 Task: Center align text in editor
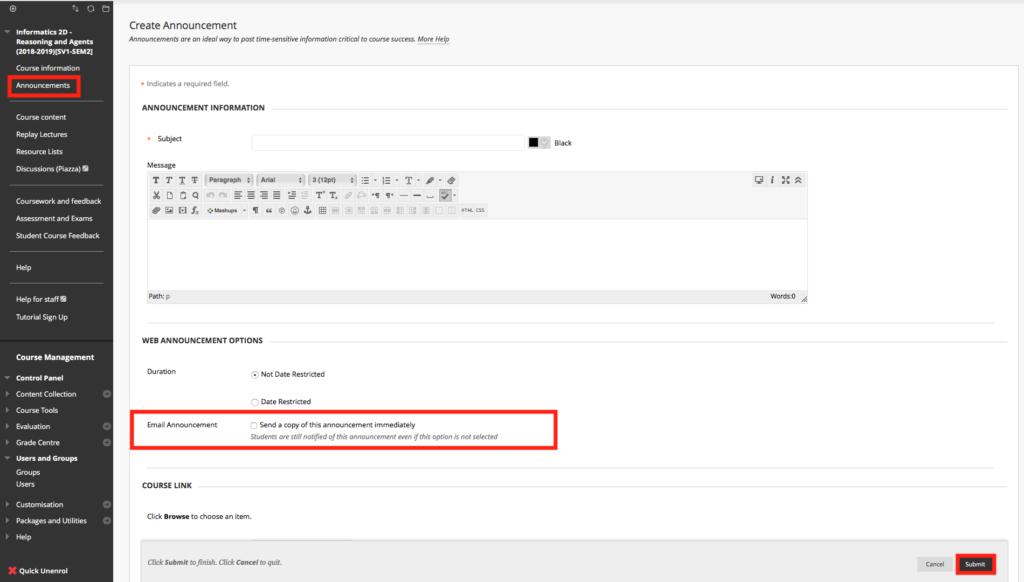pos(251,195)
